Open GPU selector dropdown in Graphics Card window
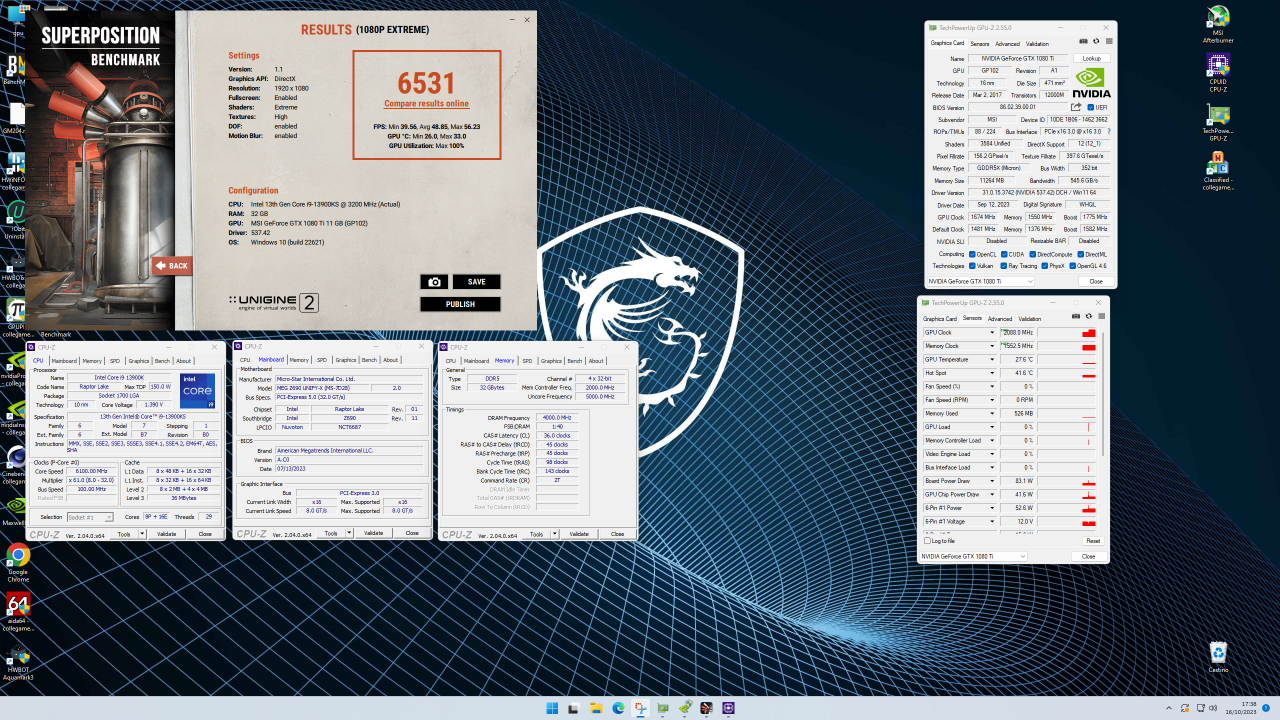 tap(980, 281)
